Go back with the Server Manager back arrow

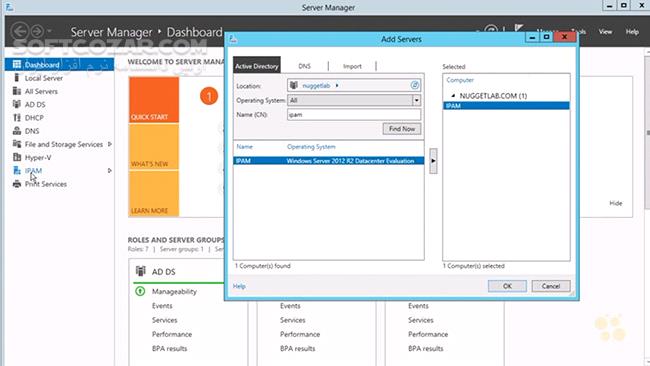coord(19,31)
